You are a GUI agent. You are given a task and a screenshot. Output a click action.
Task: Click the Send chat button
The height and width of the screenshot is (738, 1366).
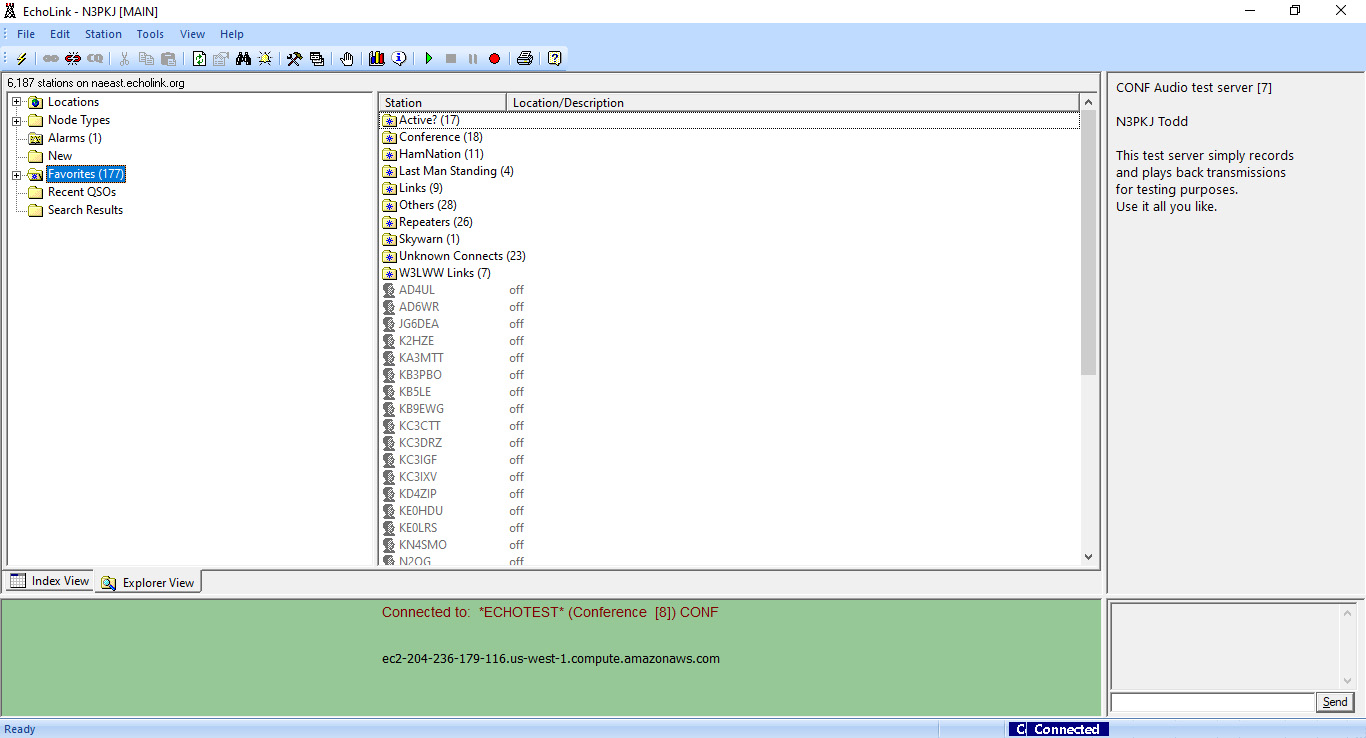(1335, 702)
